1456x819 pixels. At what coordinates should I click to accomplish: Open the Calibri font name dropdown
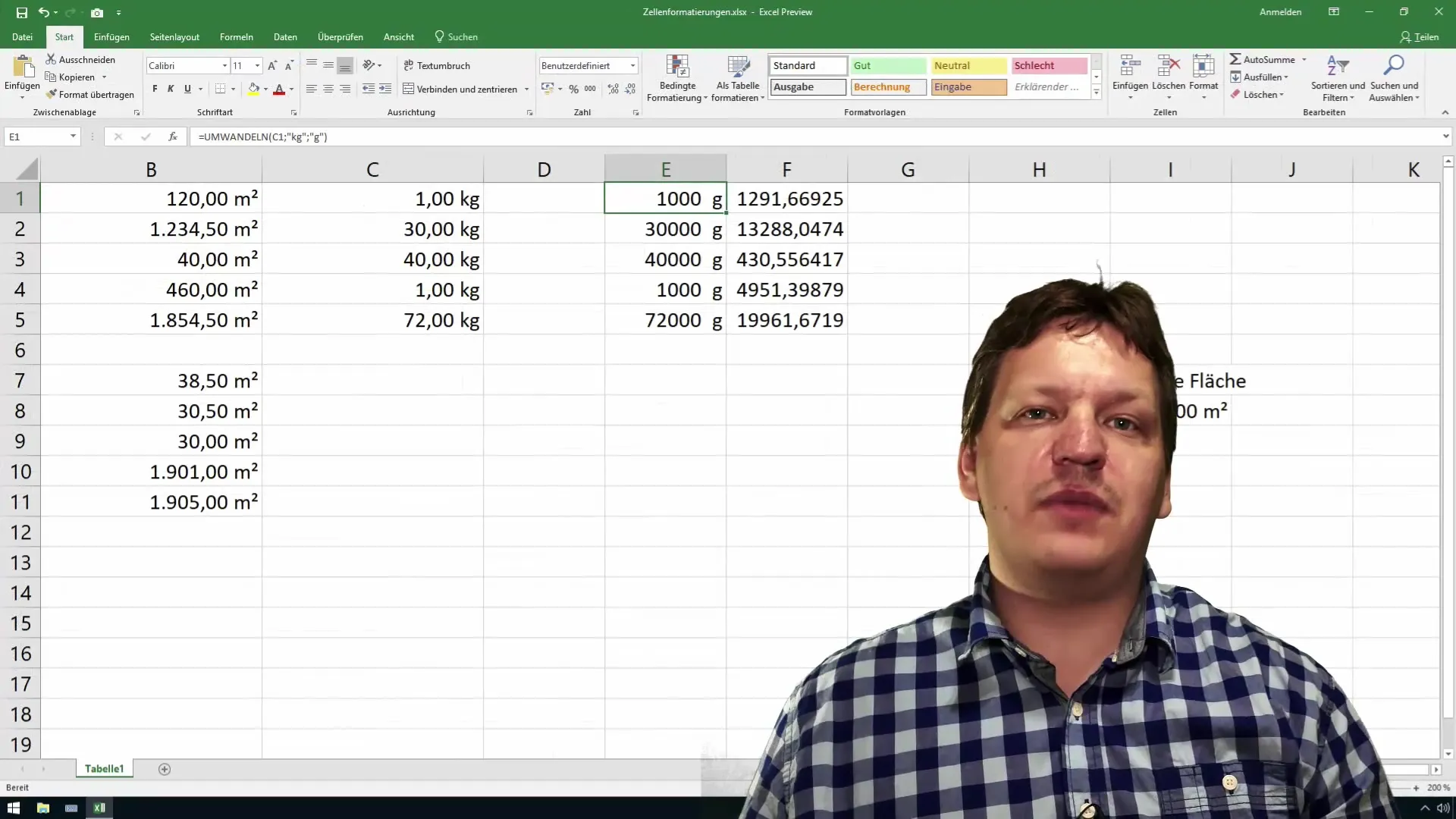[x=224, y=66]
